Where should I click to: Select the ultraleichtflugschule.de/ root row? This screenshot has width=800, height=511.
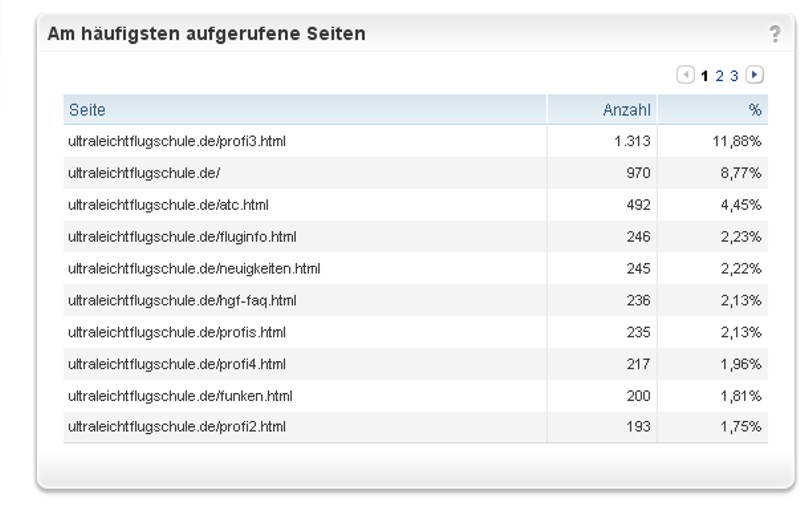click(144, 173)
